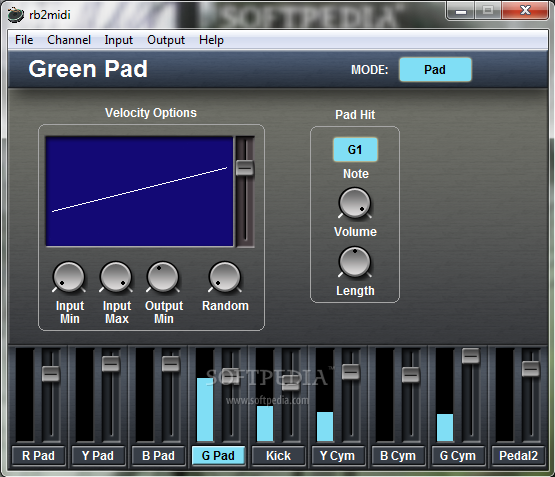Click the Velocity Options label
Screen dimensions: 555x477
tap(151, 113)
